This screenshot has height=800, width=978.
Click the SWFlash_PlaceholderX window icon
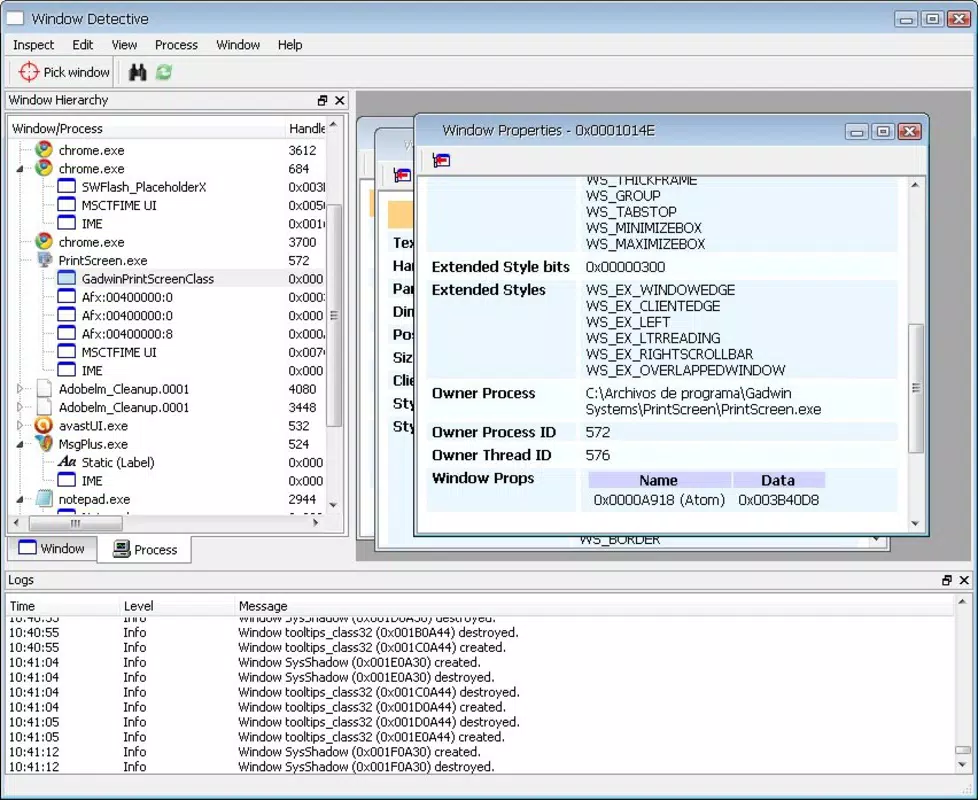(66, 186)
